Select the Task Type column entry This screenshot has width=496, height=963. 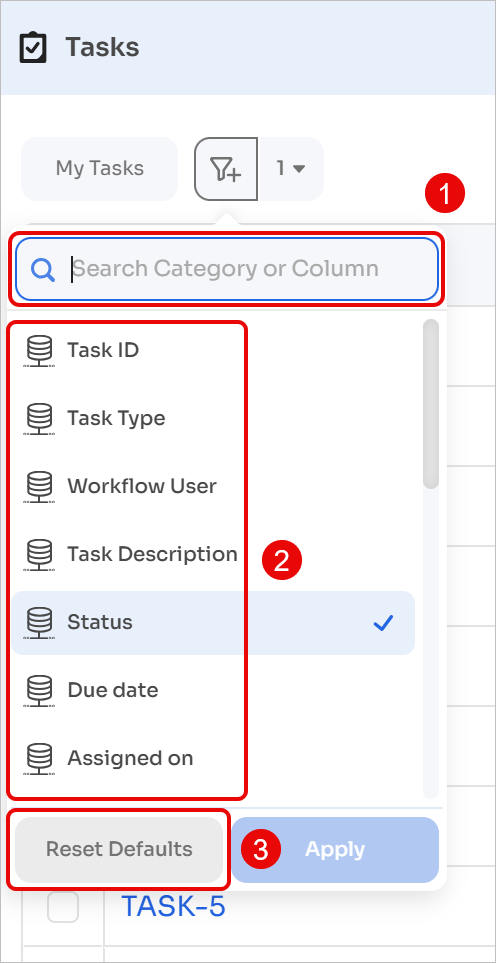213,419
